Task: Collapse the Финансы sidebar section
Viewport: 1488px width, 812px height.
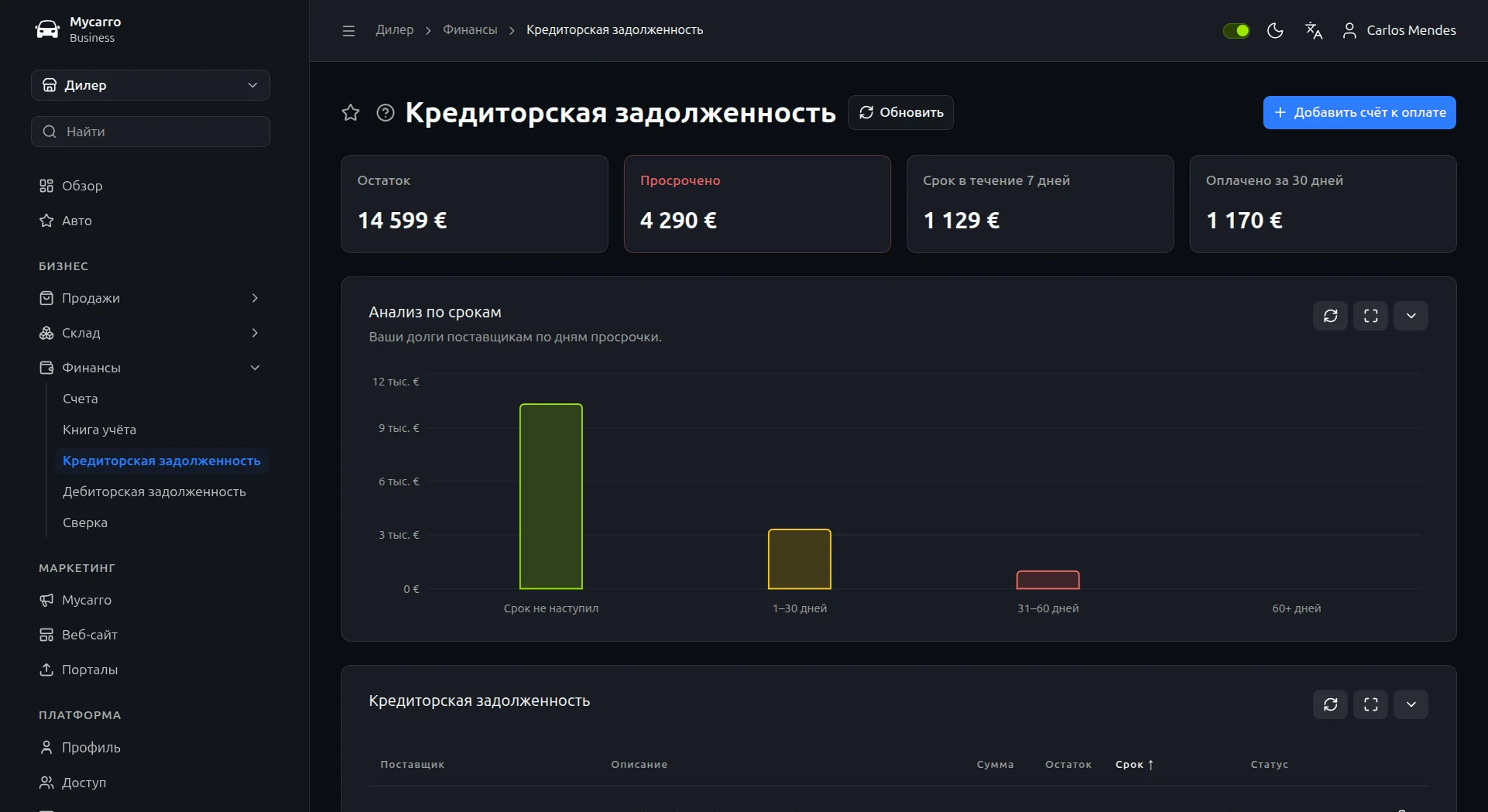Action: 150,368
